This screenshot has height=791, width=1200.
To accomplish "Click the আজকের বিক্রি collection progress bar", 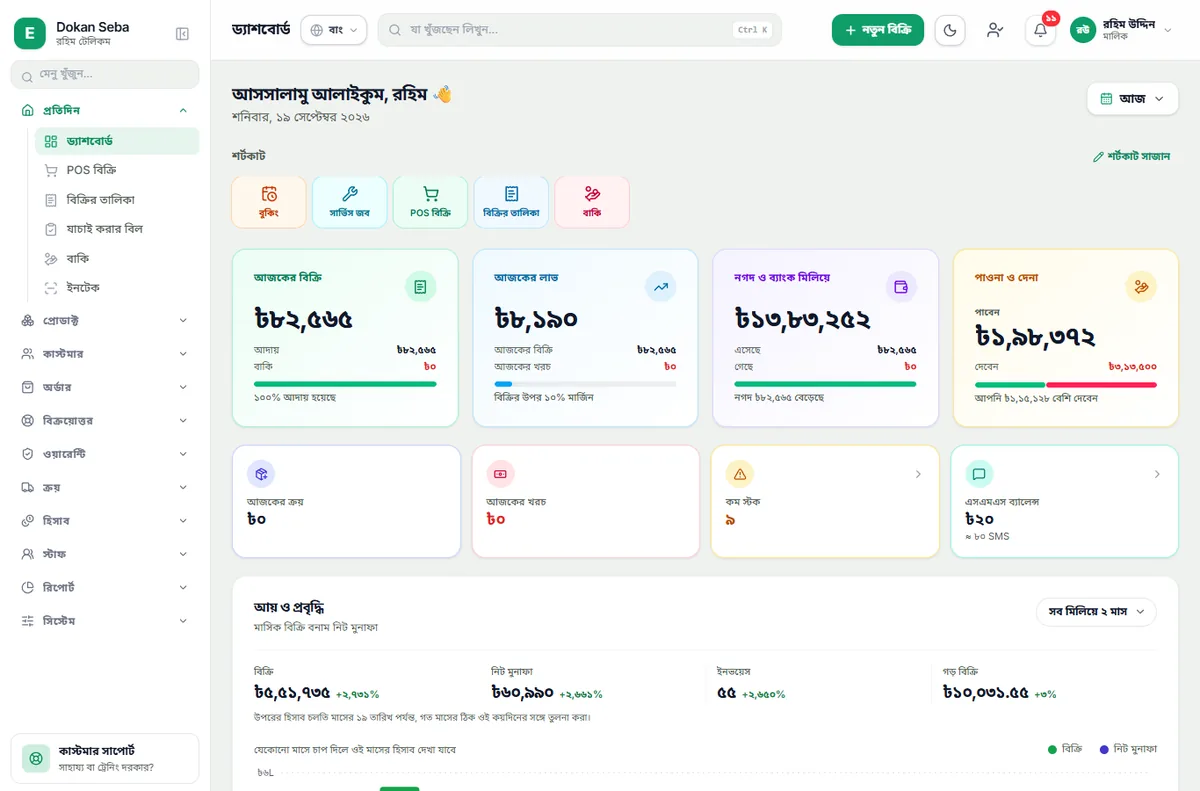I will coord(345,384).
